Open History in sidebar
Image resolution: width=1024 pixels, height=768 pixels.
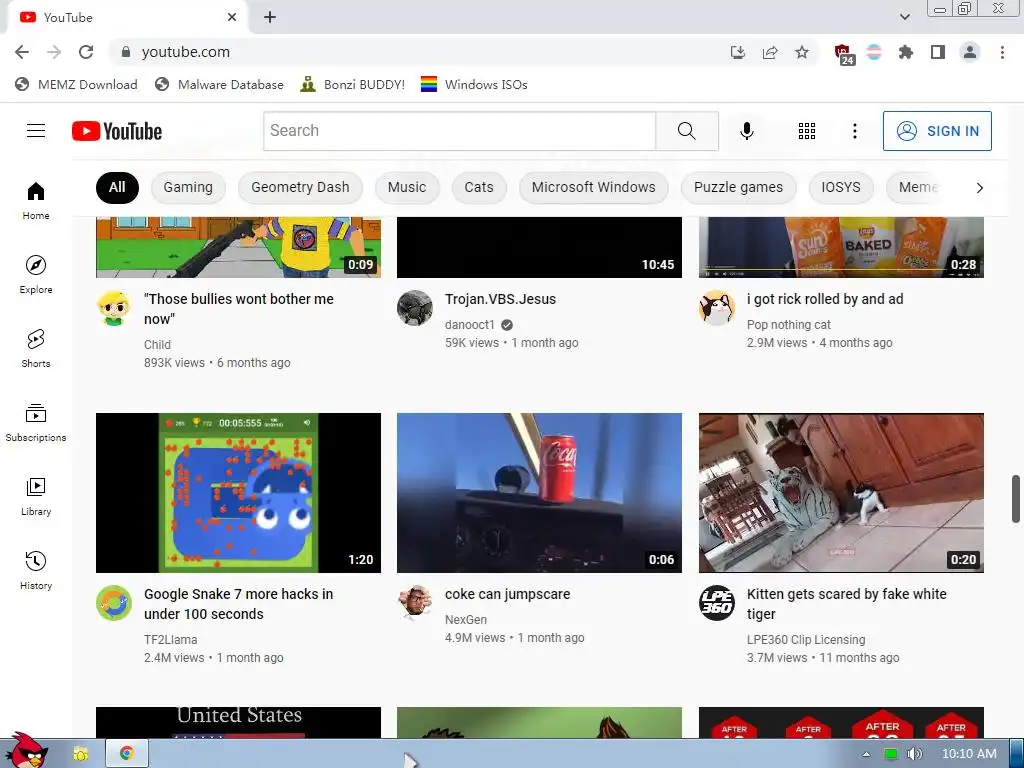point(36,570)
